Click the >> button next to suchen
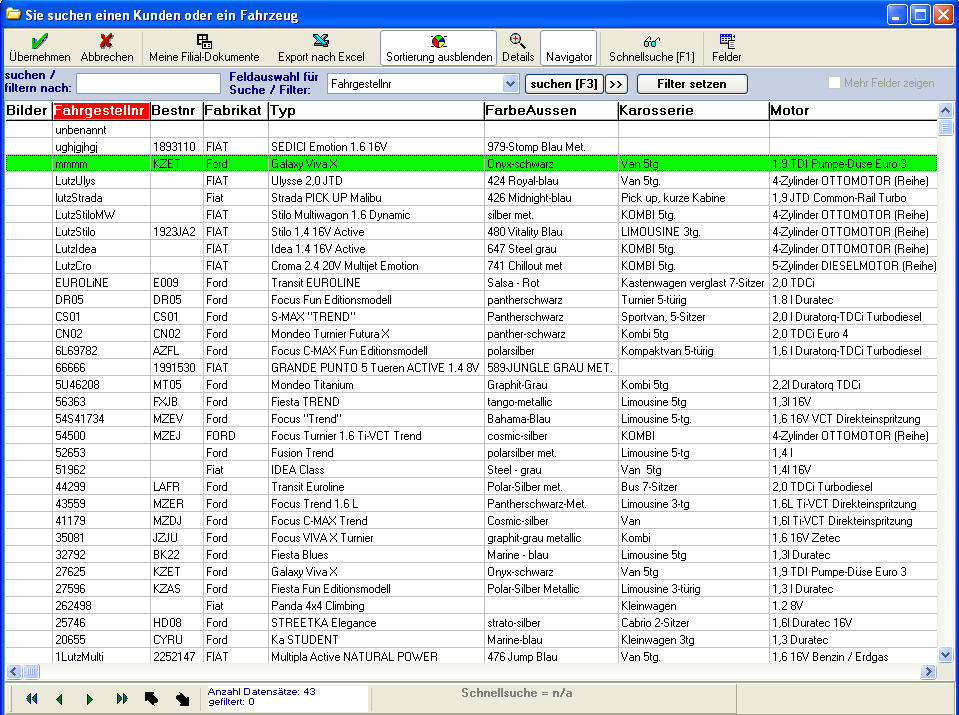Image resolution: width=959 pixels, height=715 pixels. click(x=616, y=84)
